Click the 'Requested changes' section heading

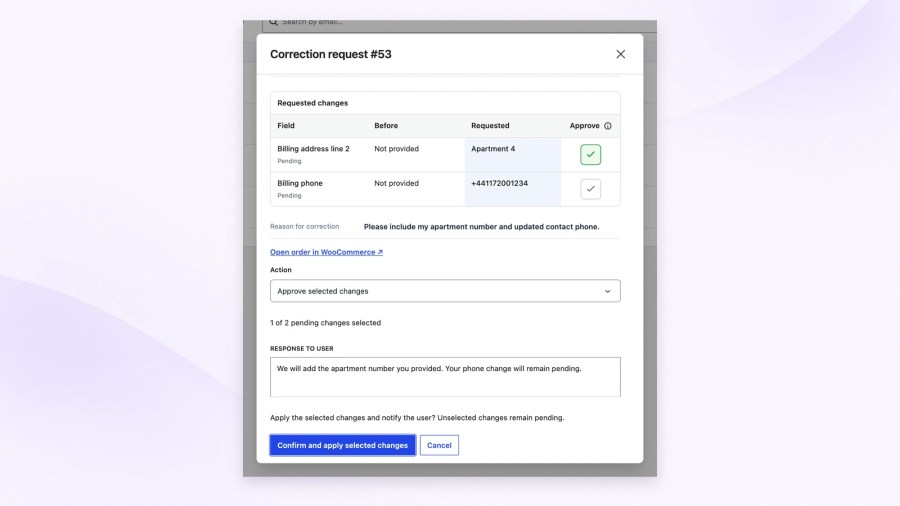pos(312,103)
